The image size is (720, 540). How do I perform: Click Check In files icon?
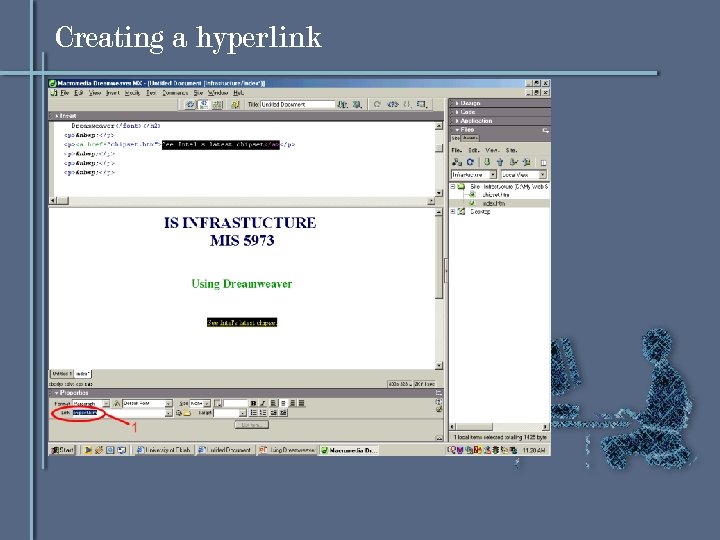(x=527, y=162)
